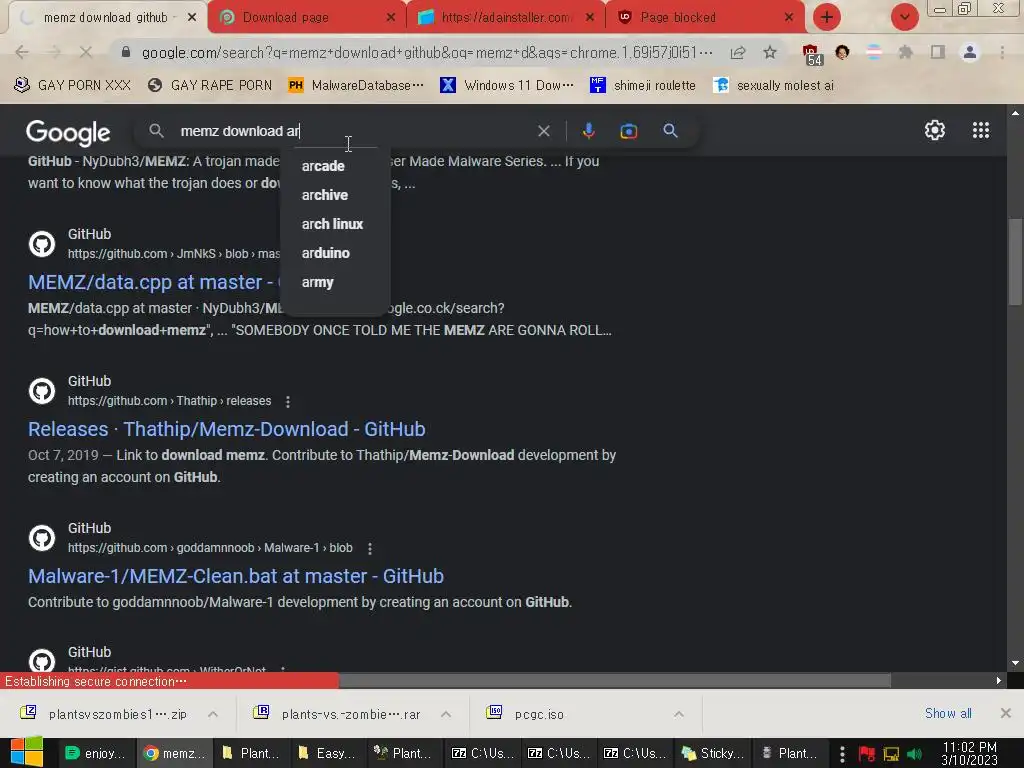Choose the arch linux suggestion
The width and height of the screenshot is (1024, 768).
pos(336,224)
